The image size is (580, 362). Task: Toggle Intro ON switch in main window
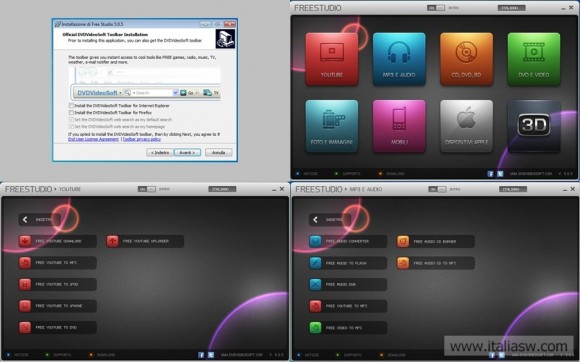(436, 8)
